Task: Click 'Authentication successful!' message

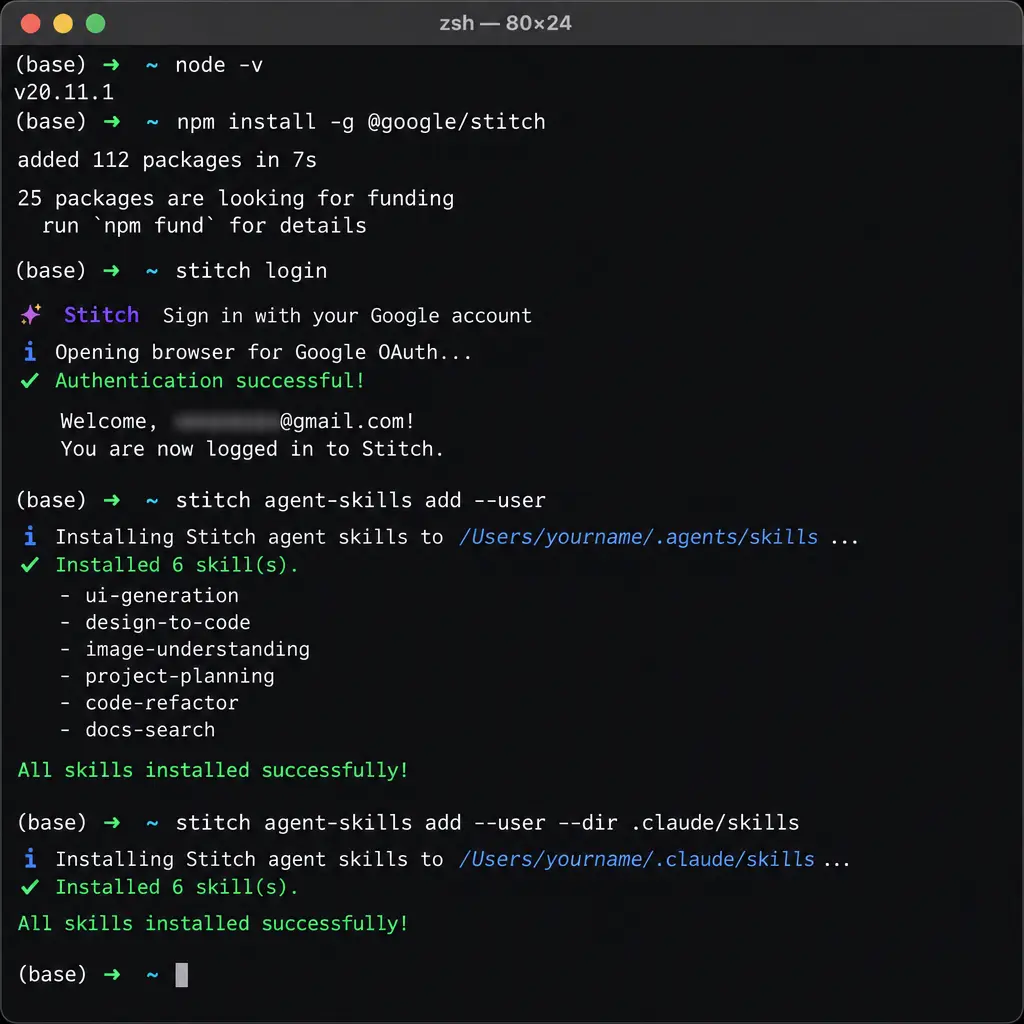Action: 210,380
